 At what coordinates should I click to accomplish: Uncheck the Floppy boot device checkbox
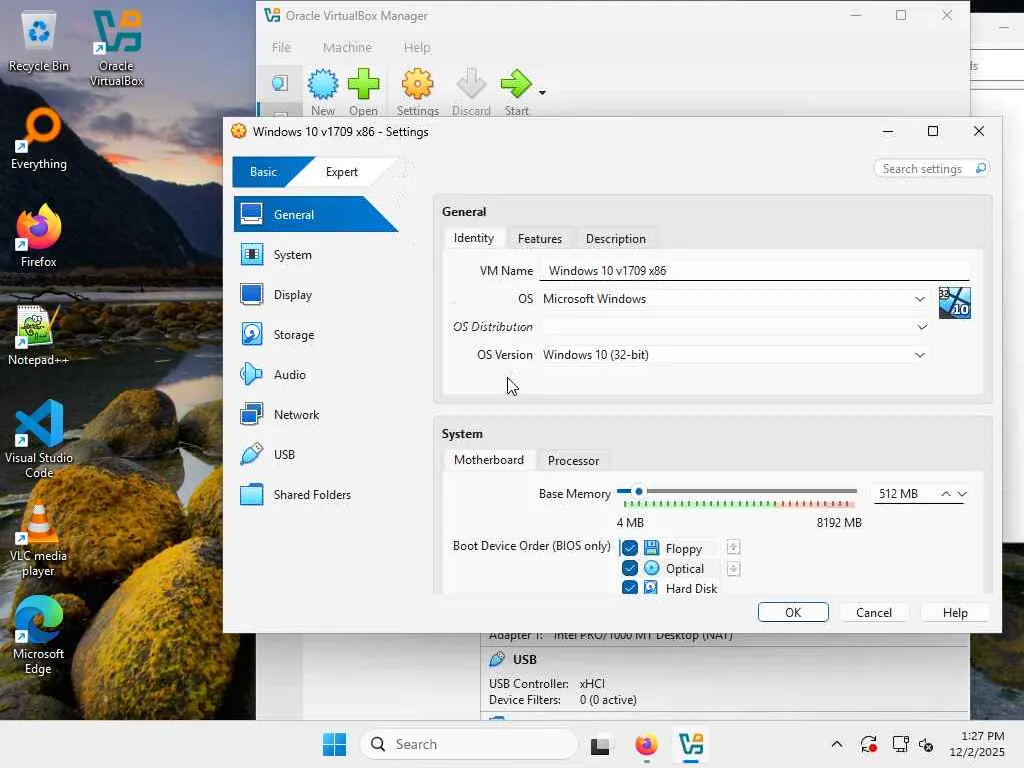630,548
